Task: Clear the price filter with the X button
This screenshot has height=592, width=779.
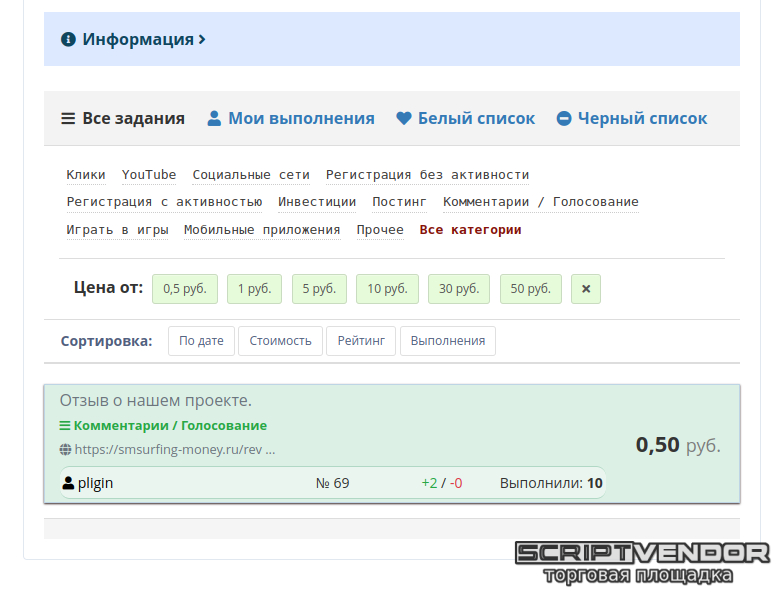Action: (x=586, y=289)
